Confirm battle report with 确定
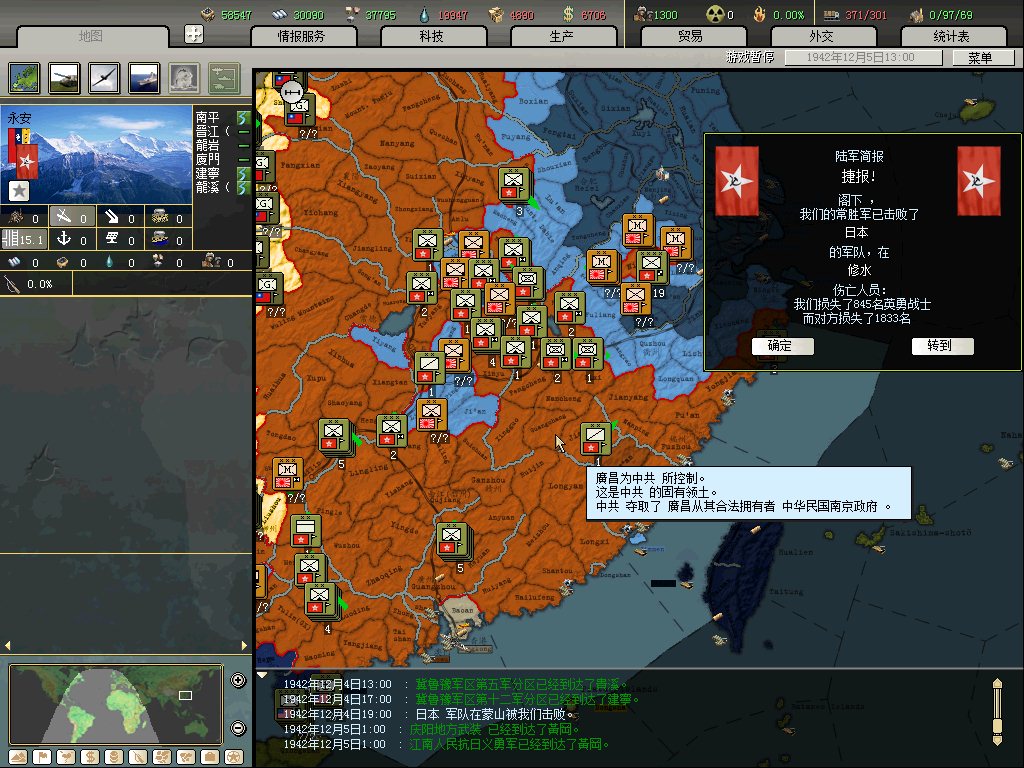 coord(782,345)
